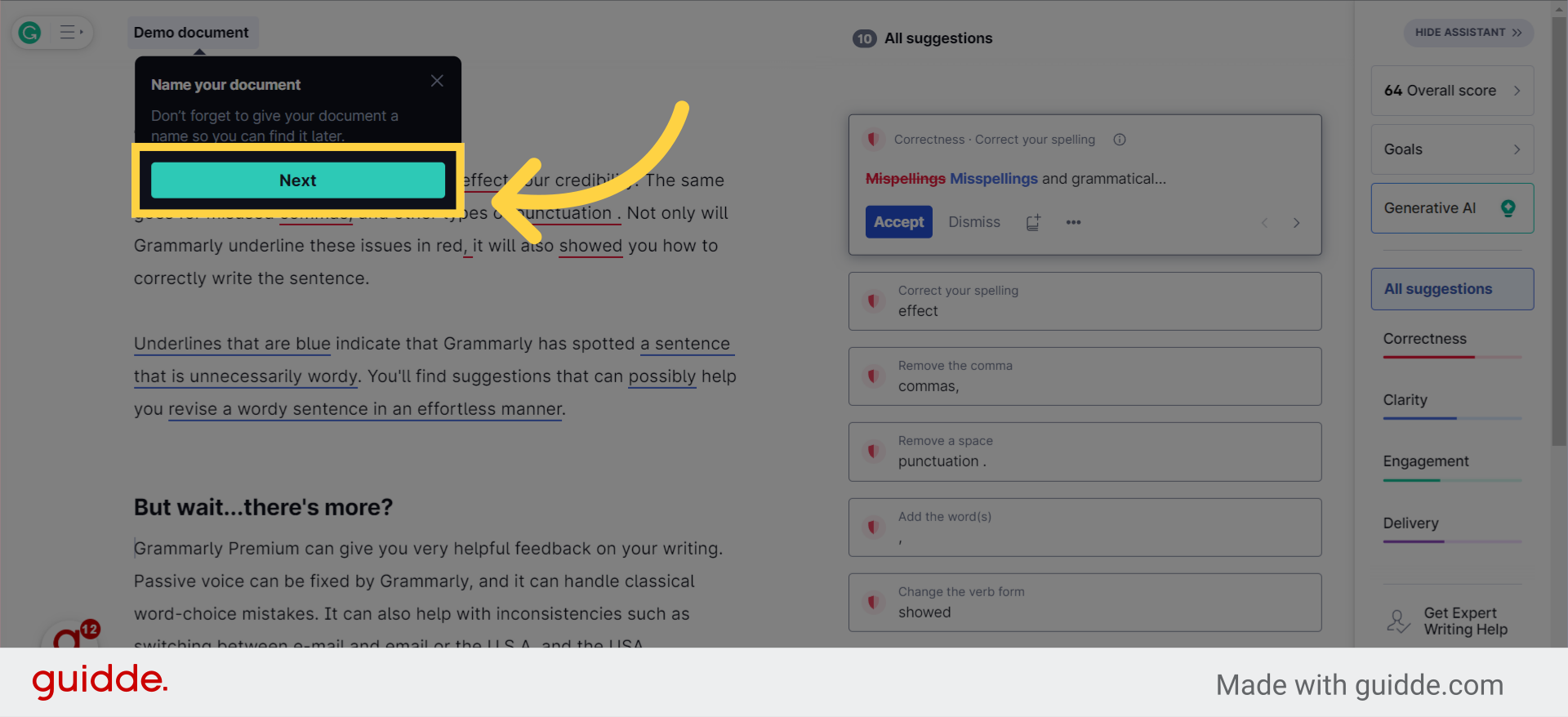Screen dimensions: 1568x717
Task: Click the underlined word 'showed' in document
Action: (x=590, y=246)
